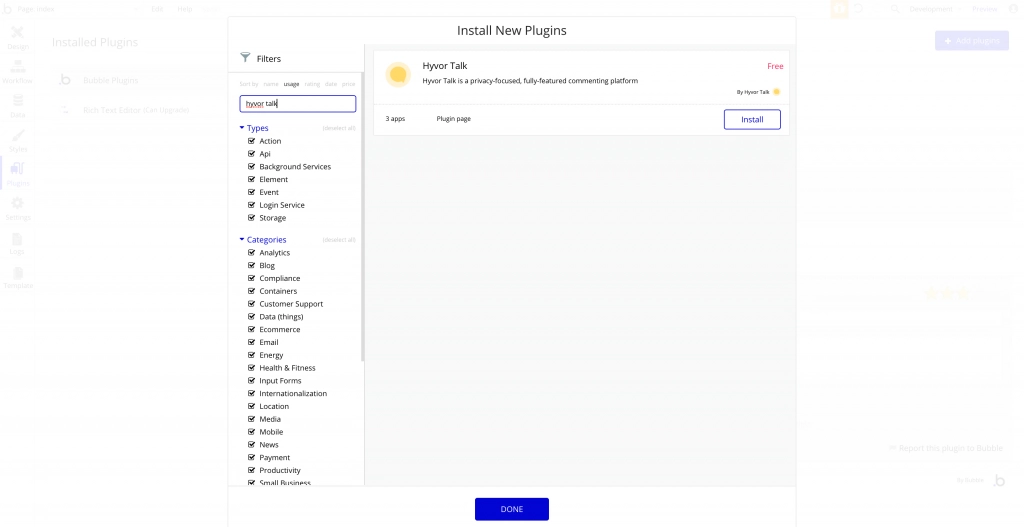This screenshot has width=1024, height=527.
Task: Click Preview in the background top bar
Action: point(984,8)
